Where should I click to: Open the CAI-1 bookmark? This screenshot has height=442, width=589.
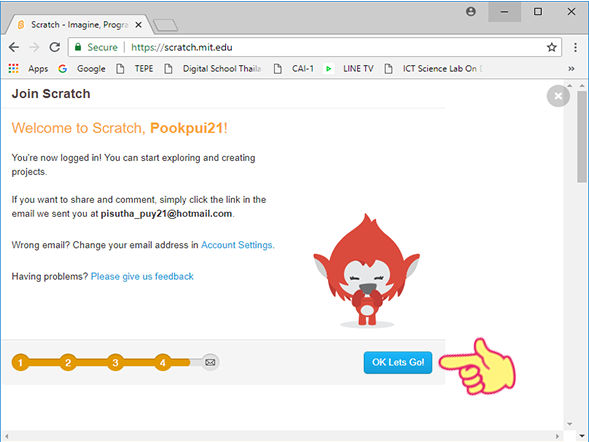click(x=294, y=69)
